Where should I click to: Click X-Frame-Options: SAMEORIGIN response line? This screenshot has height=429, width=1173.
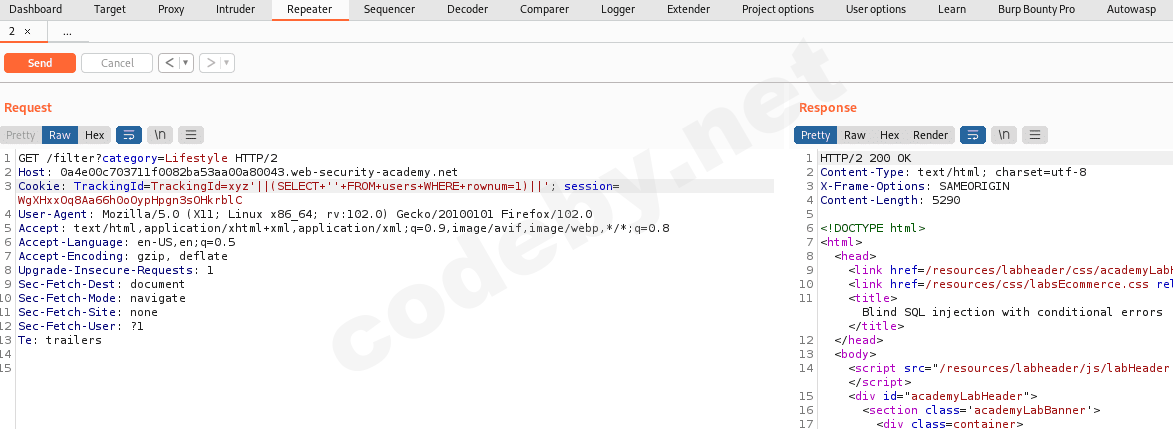click(x=915, y=186)
